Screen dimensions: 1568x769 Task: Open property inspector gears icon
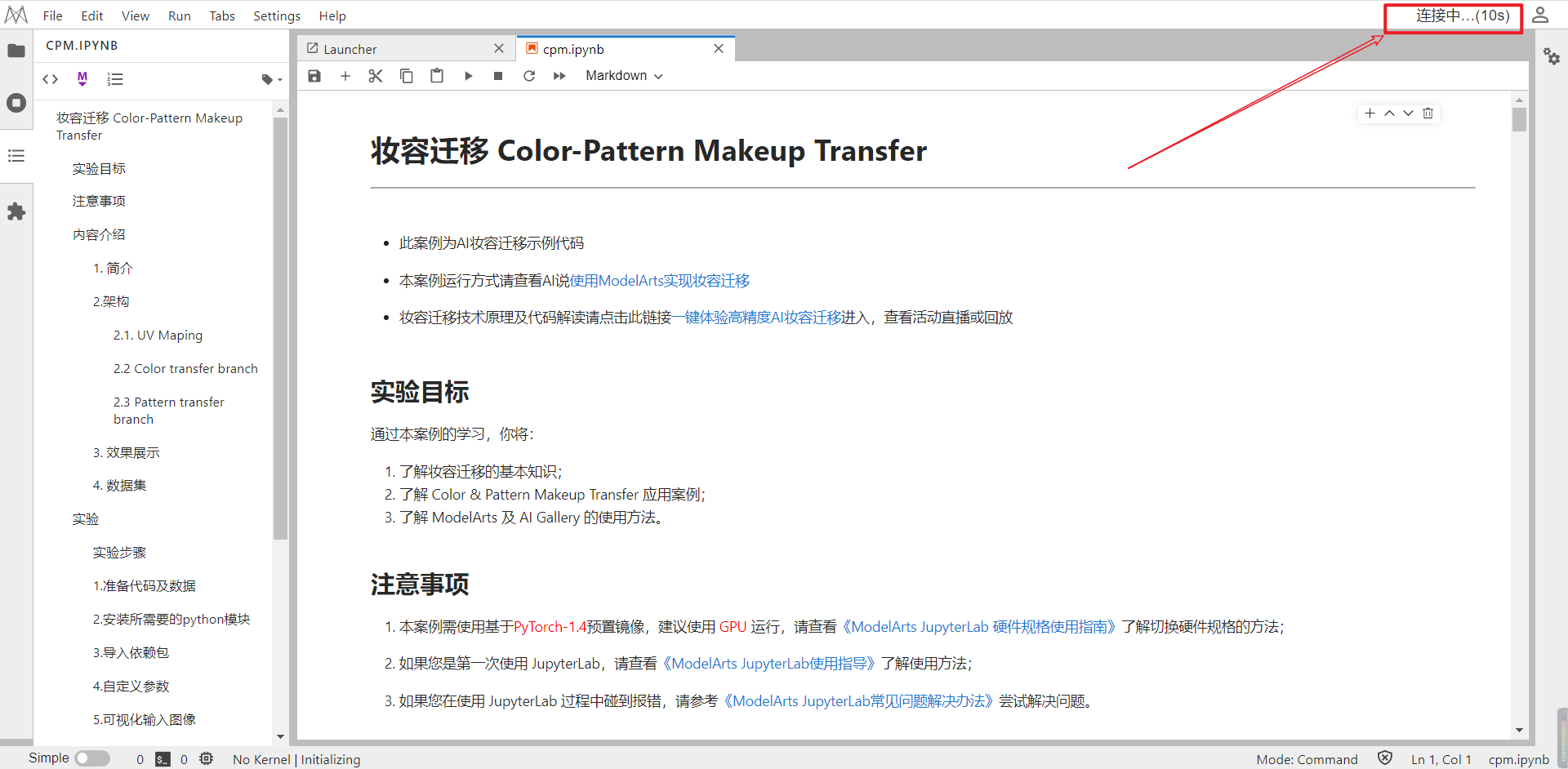coord(1551,56)
